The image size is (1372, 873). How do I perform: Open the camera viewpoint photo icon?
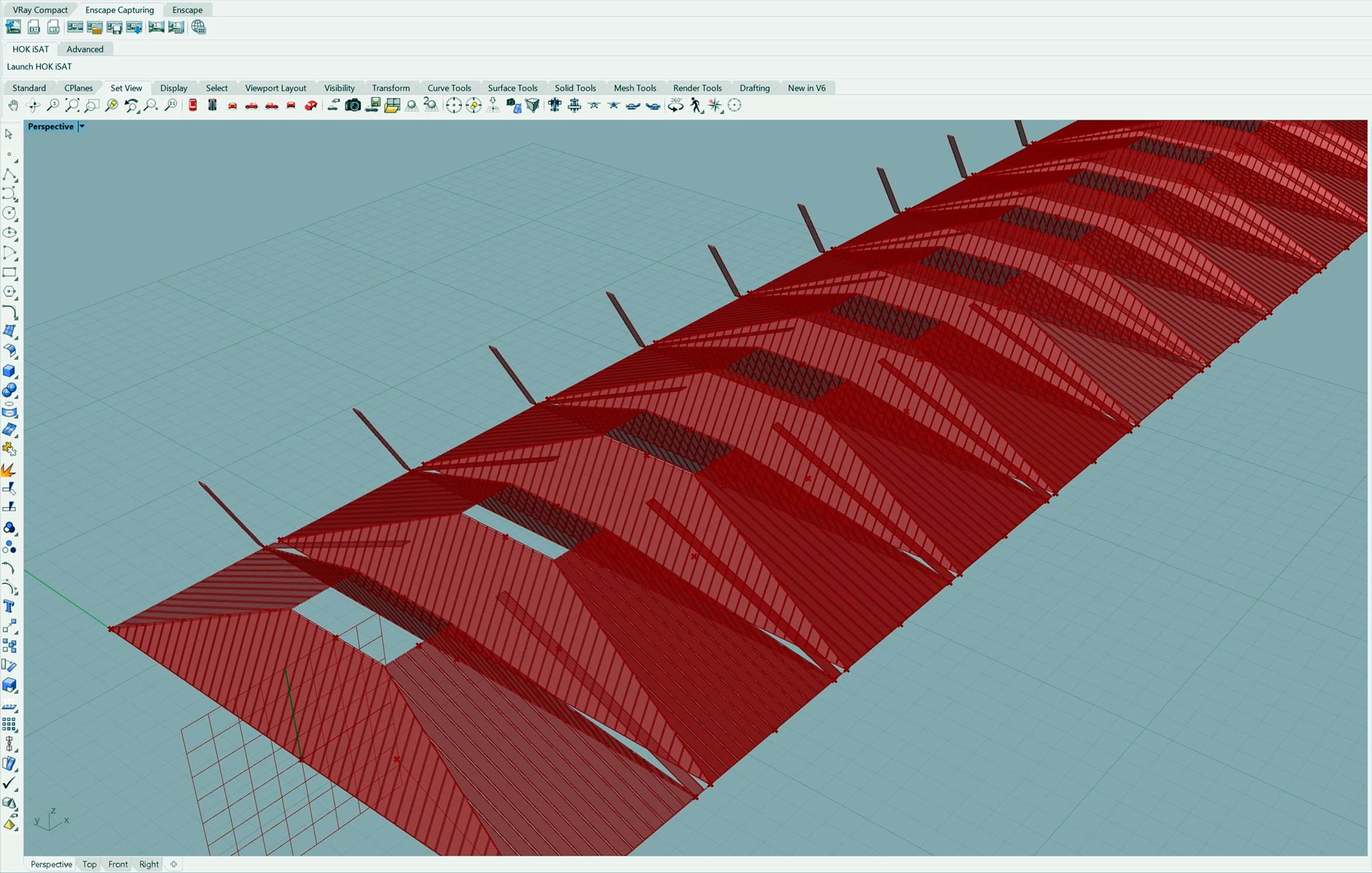352,106
